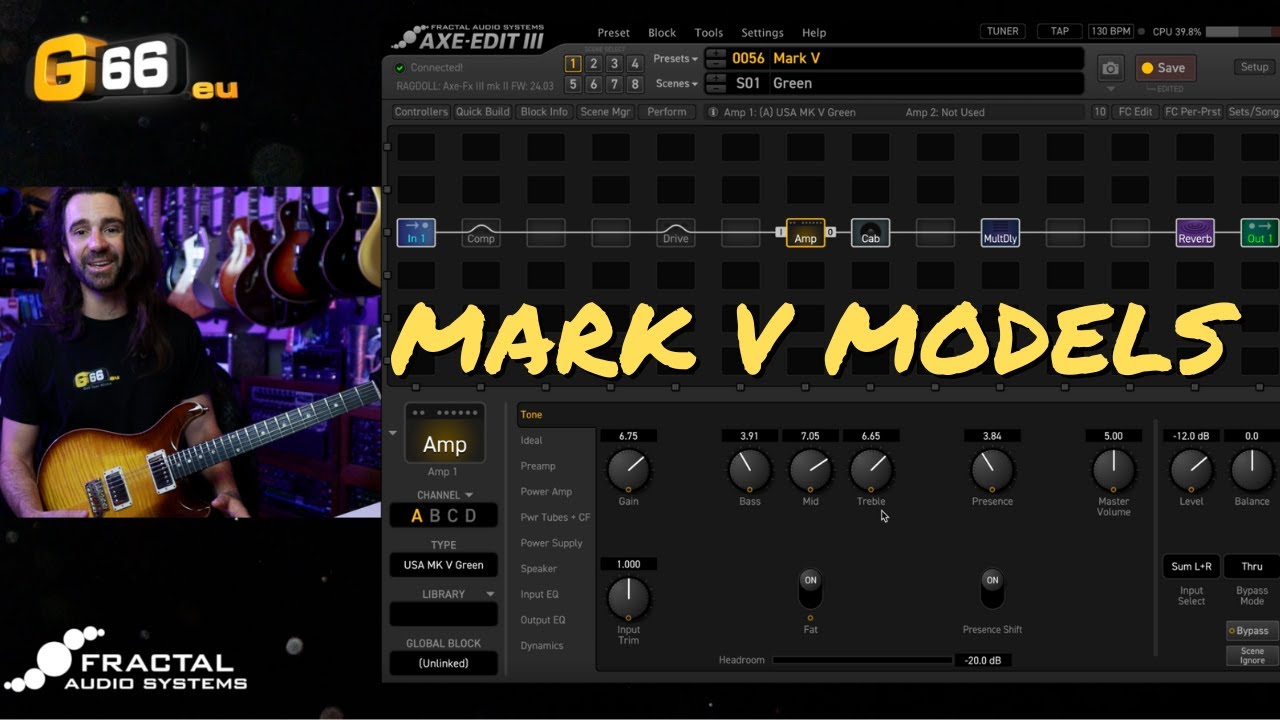Toggle the Fat switch
Image resolution: width=1280 pixels, height=720 pixels.
click(811, 589)
